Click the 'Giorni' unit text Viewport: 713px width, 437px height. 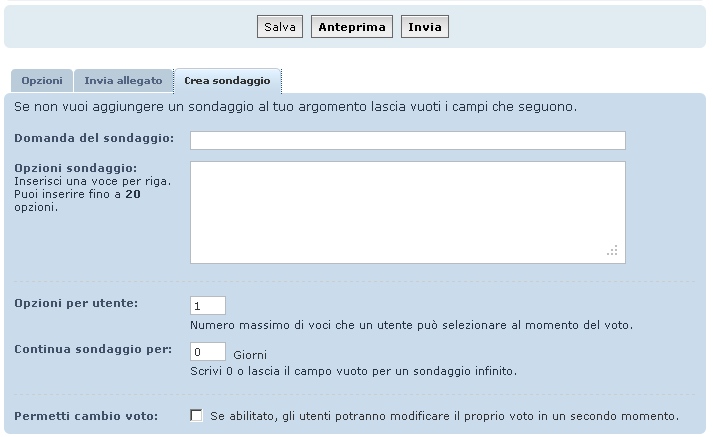249,354
